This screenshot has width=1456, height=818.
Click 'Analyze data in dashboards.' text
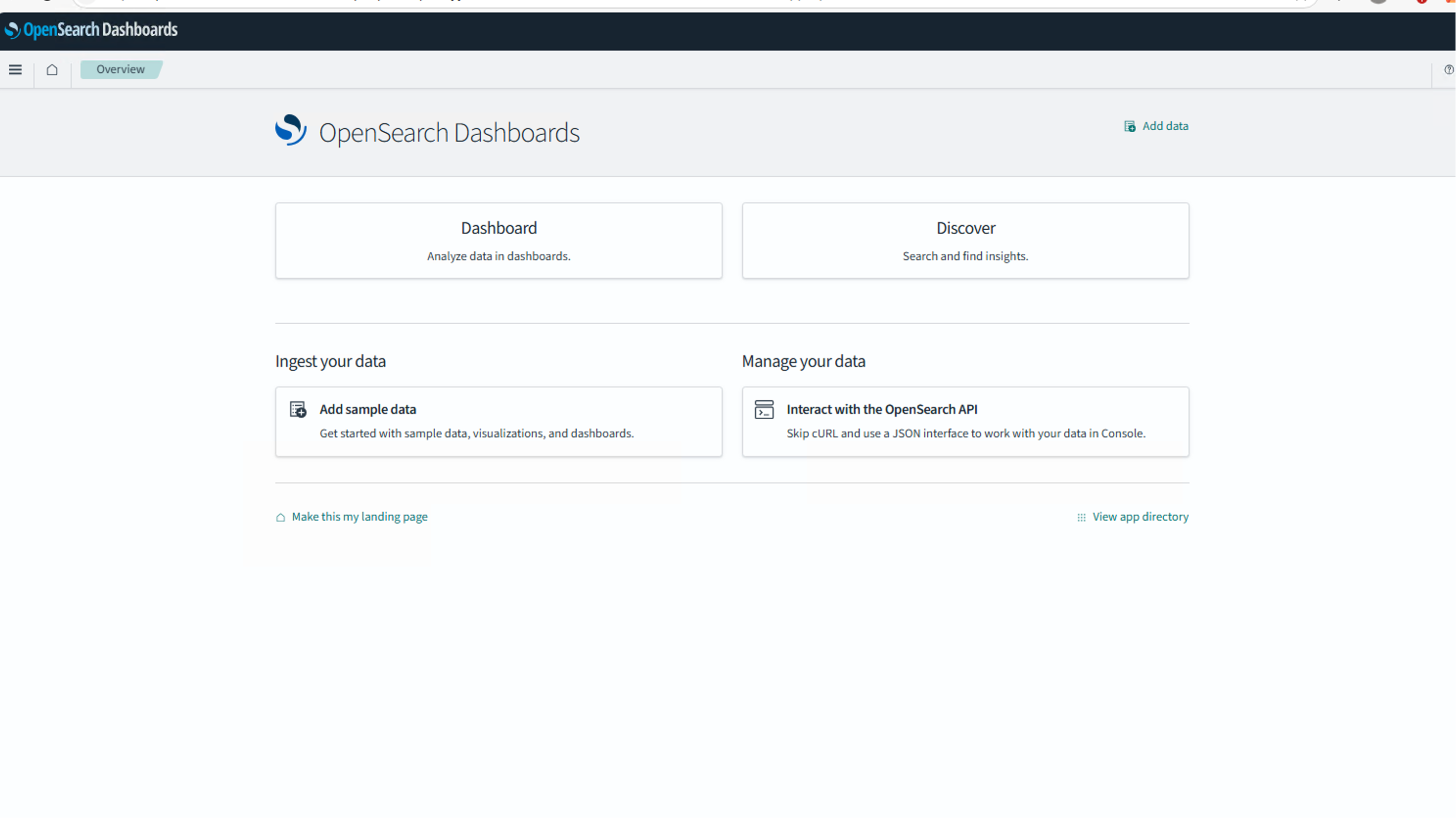(498, 256)
